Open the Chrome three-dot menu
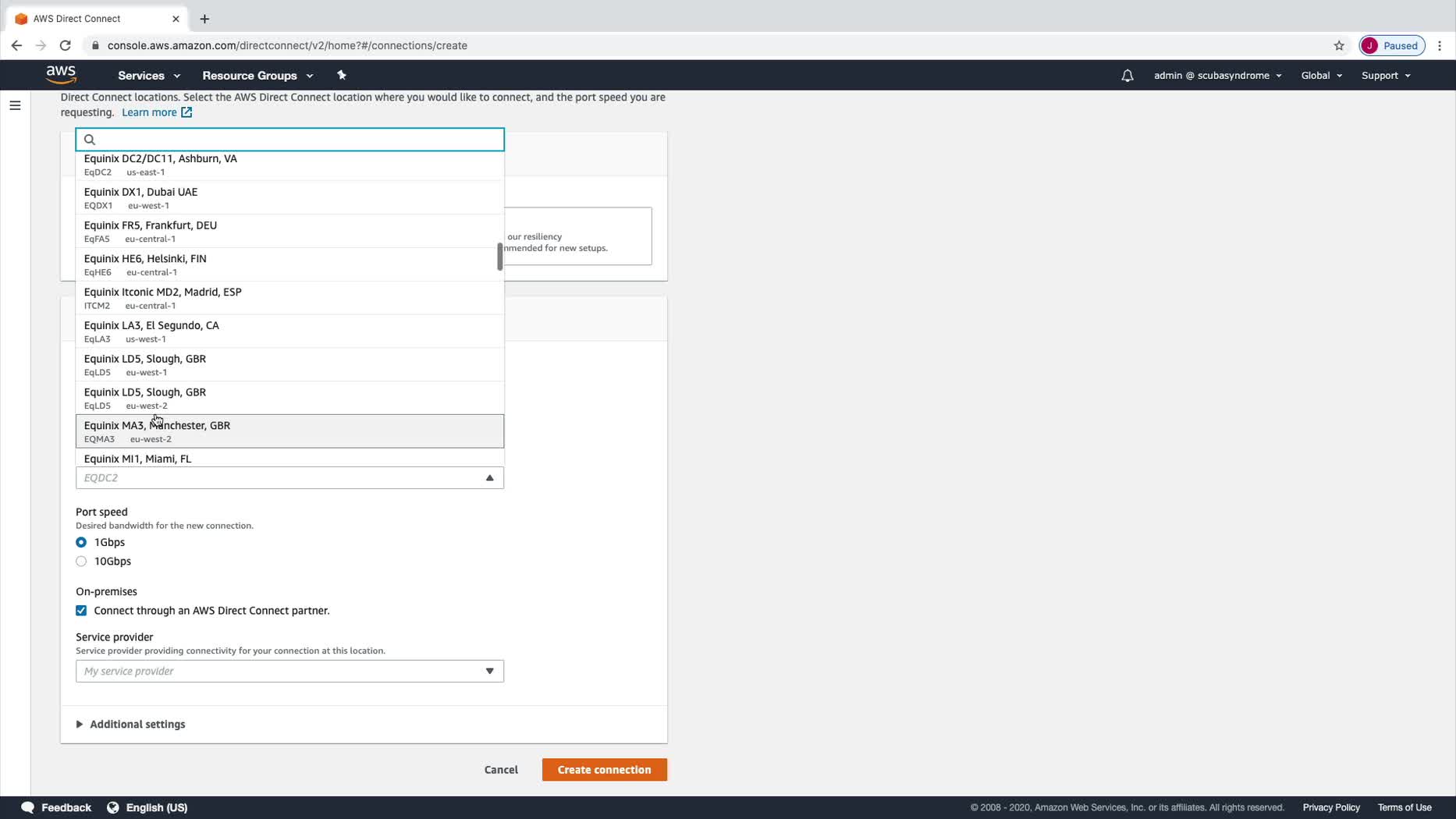The height and width of the screenshot is (819, 1456). coord(1440,45)
